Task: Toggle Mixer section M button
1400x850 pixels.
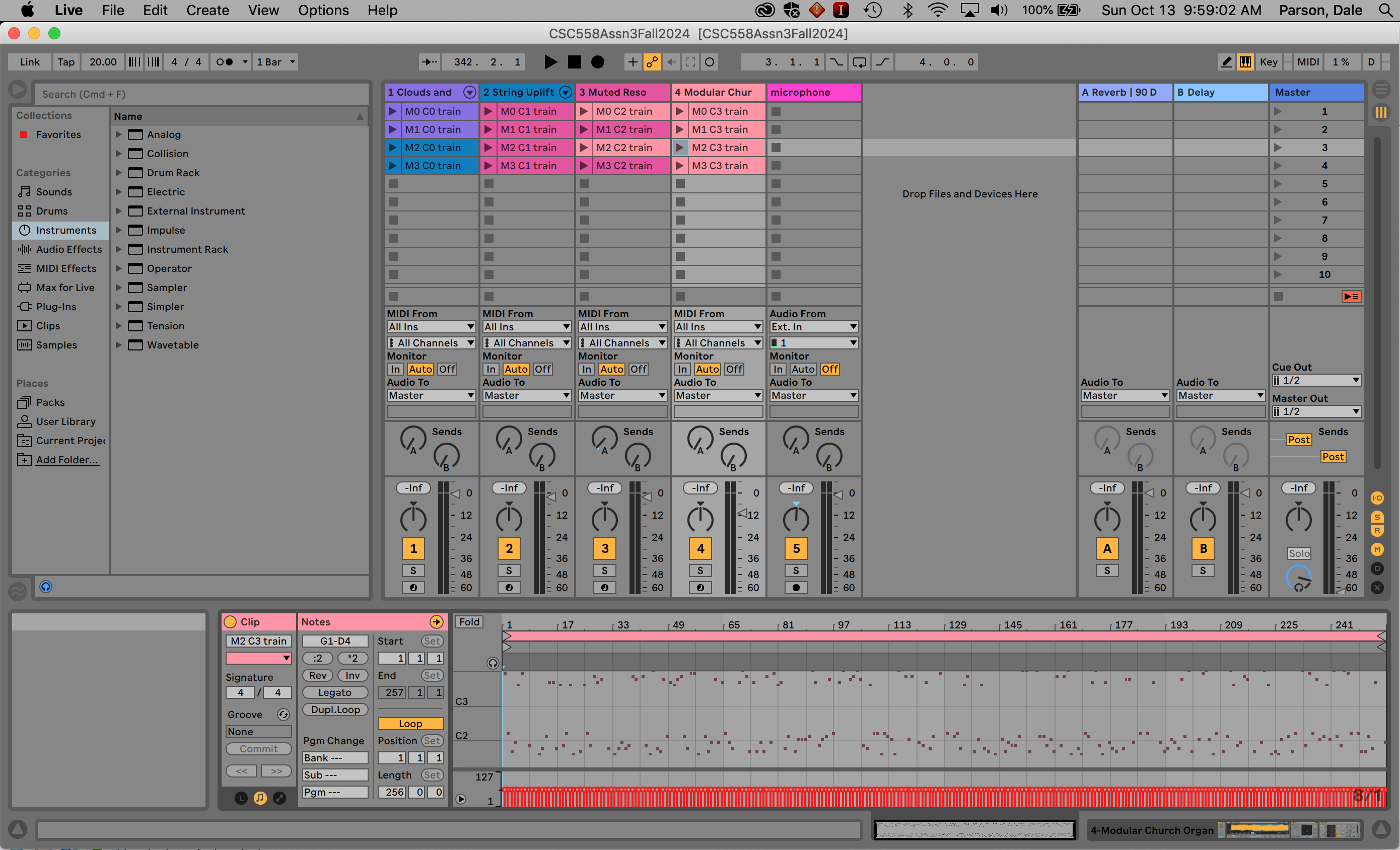Action: pos(1377,549)
